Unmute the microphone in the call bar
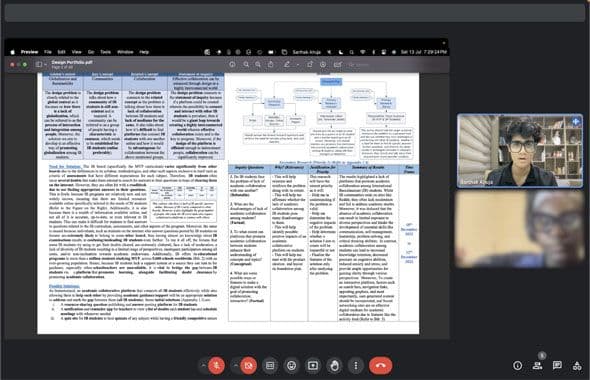Viewport: 590px width, 380px height. point(216,365)
